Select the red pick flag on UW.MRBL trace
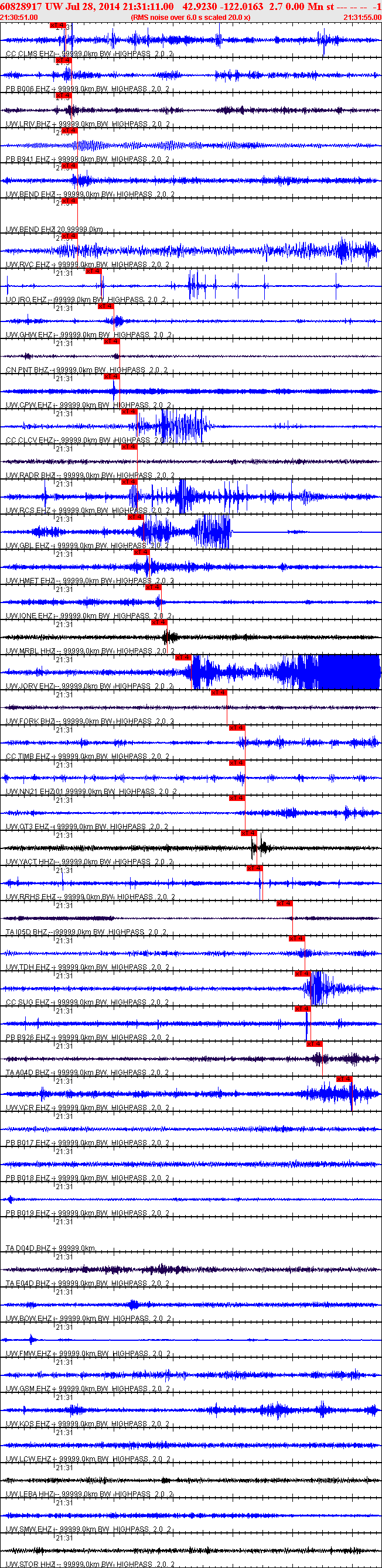Image resolution: width=382 pixels, height=1568 pixels. 159,623
